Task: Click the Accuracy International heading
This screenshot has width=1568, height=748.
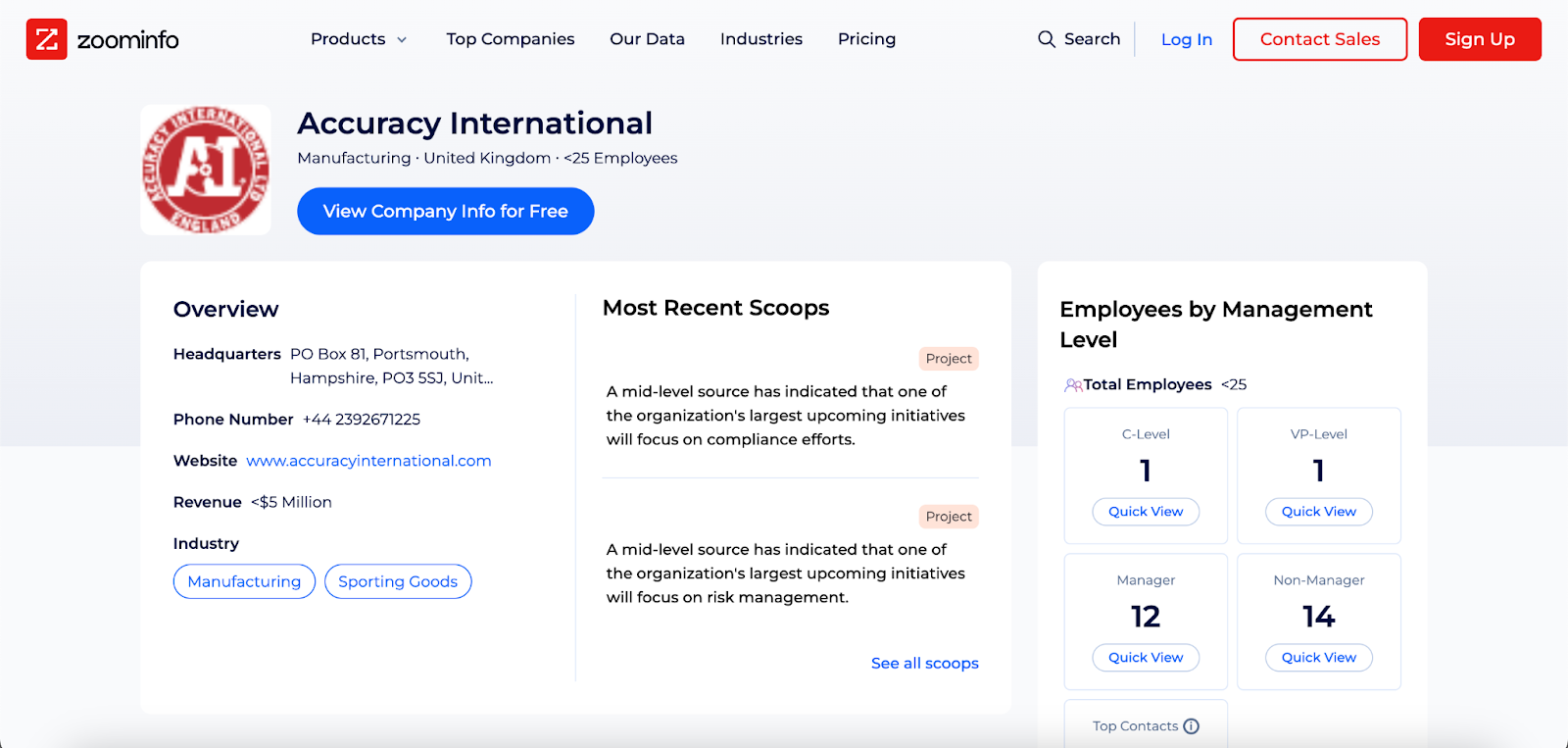Action: coord(474,124)
